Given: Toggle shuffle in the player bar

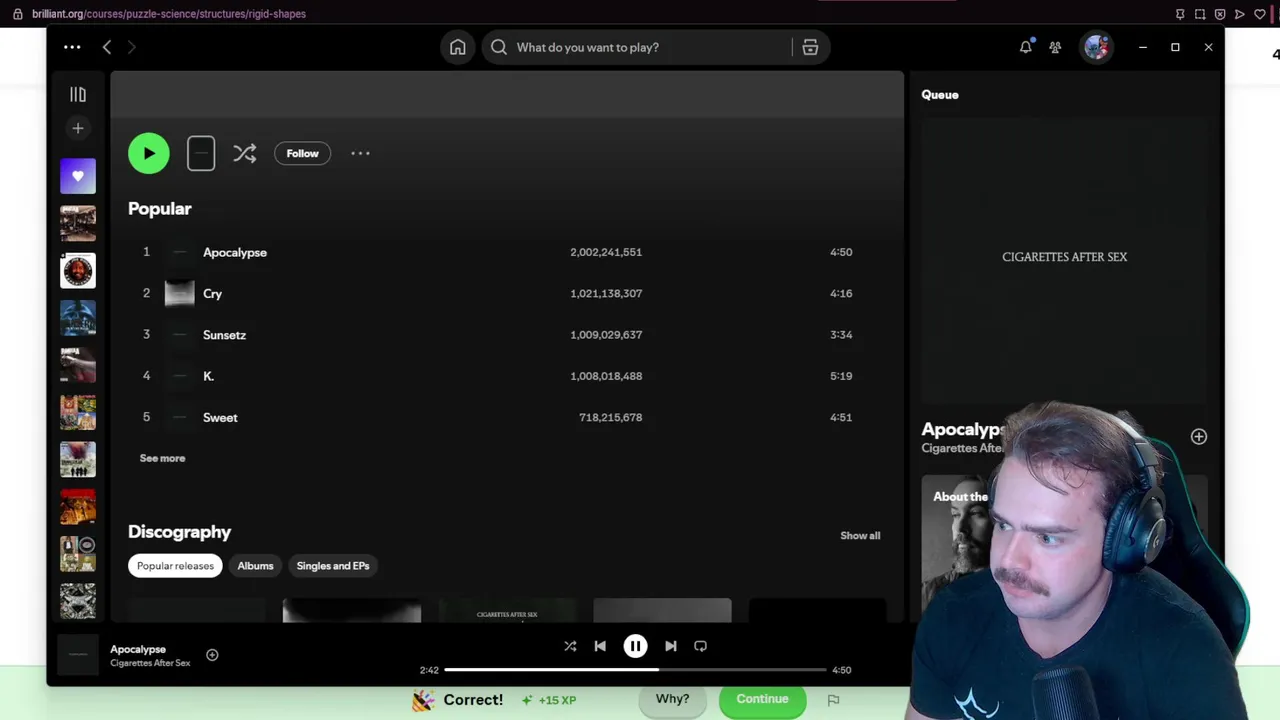Looking at the screenshot, I should pos(570,646).
